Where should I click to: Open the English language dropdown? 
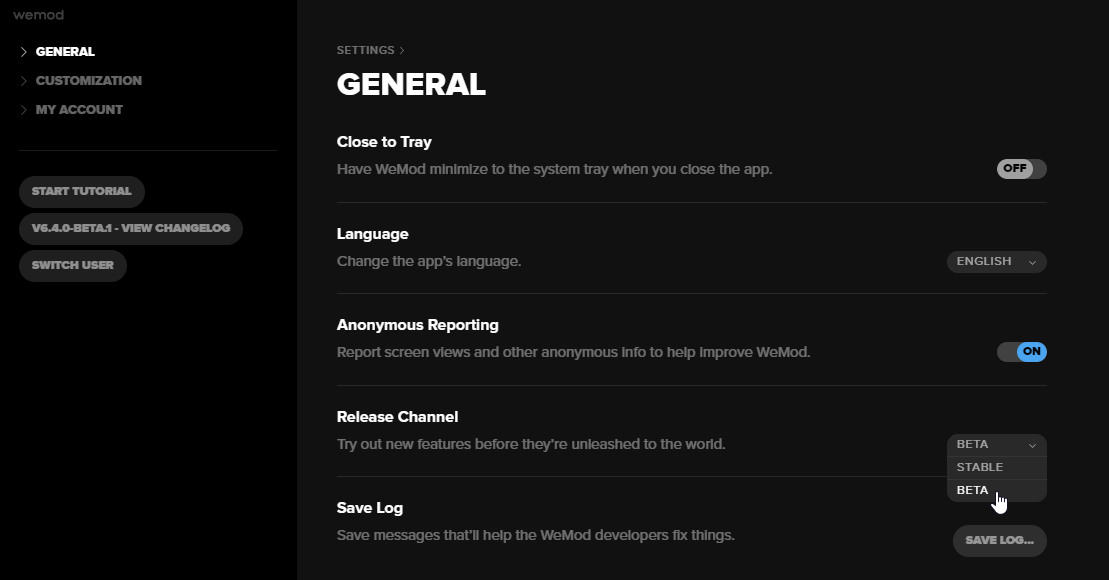995,262
